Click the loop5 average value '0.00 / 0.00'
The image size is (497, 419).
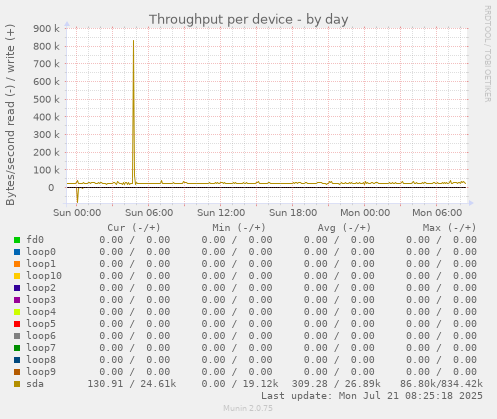pos(339,324)
